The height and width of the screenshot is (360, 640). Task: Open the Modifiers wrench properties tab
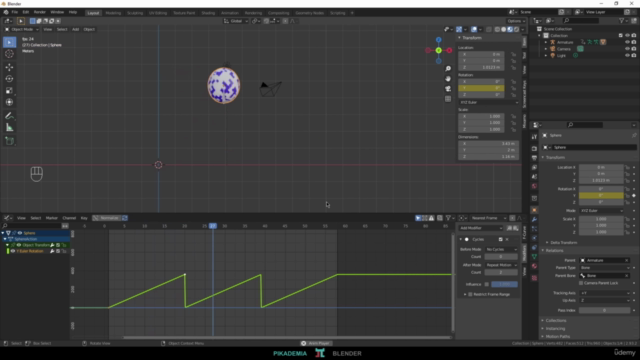click(534, 220)
